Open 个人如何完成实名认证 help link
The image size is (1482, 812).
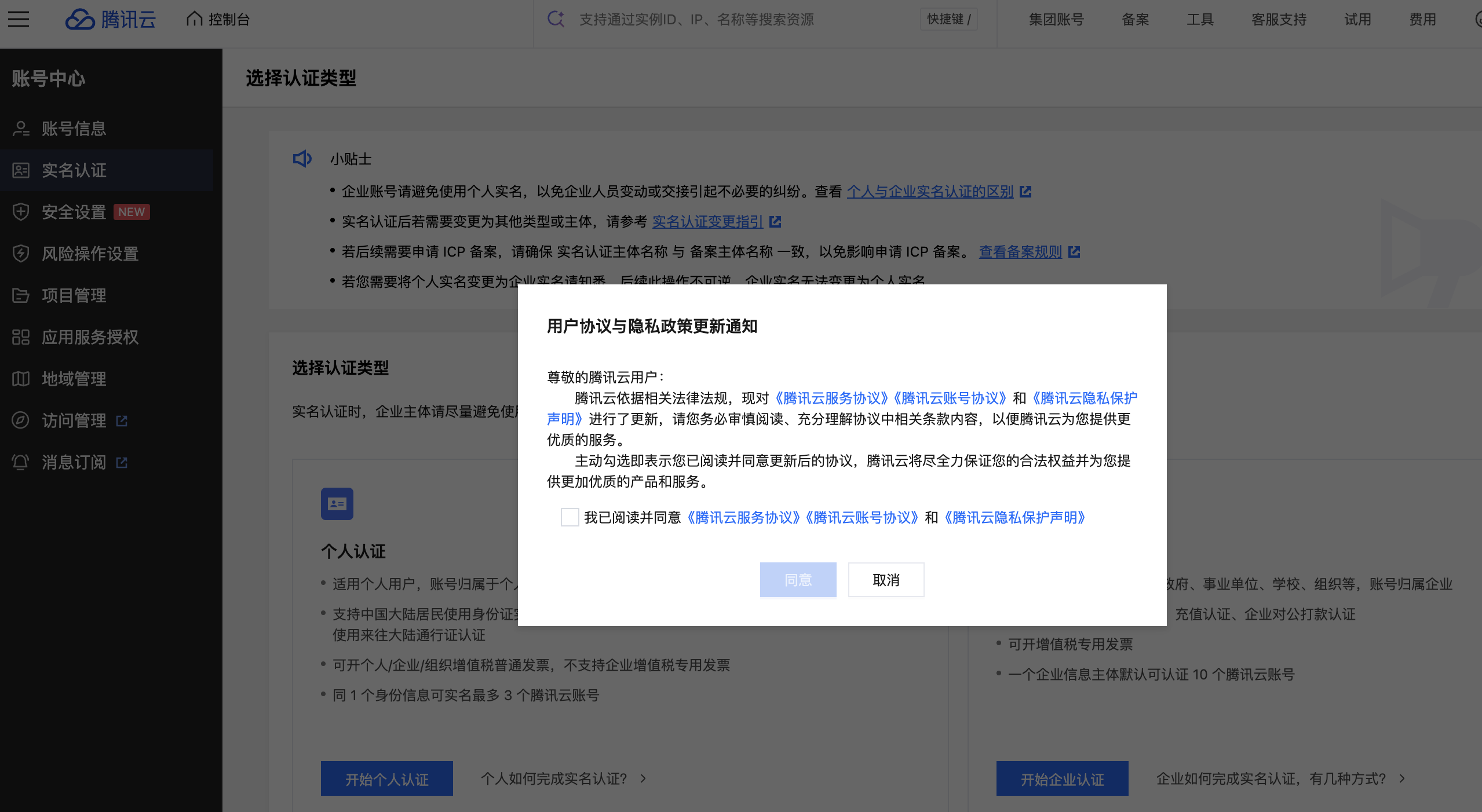click(x=554, y=779)
